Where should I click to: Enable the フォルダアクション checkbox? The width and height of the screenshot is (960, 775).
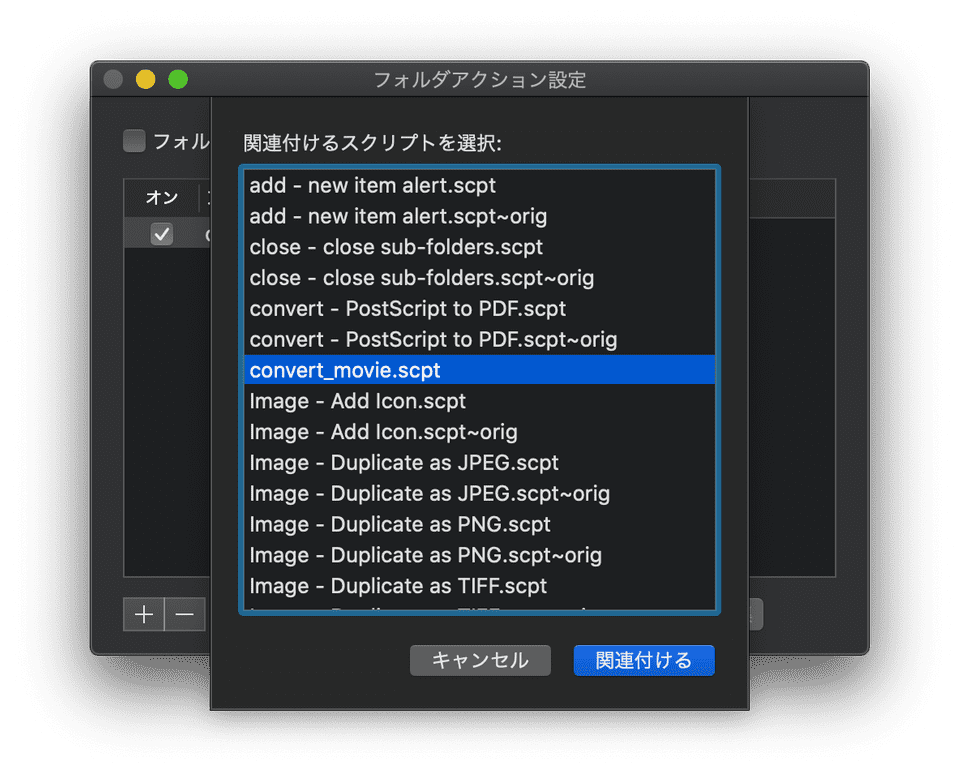pyautogui.click(x=134, y=141)
